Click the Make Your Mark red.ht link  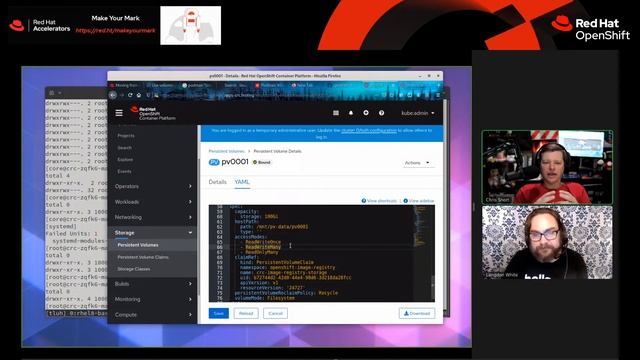(x=116, y=30)
